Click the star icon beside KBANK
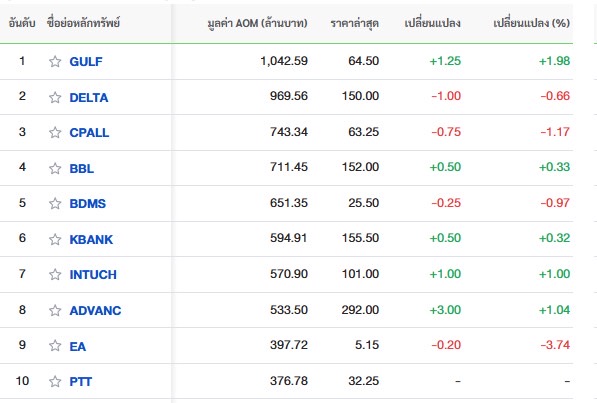Viewport: 597px width, 403px height. click(55, 239)
